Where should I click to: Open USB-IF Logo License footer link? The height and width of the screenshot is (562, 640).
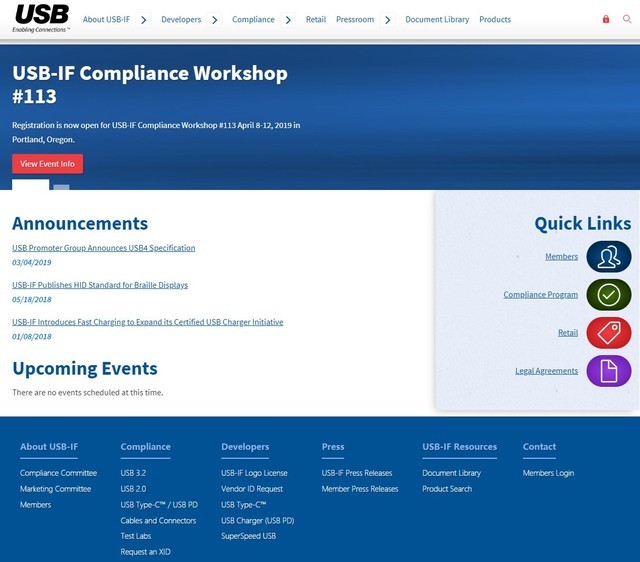[254, 473]
